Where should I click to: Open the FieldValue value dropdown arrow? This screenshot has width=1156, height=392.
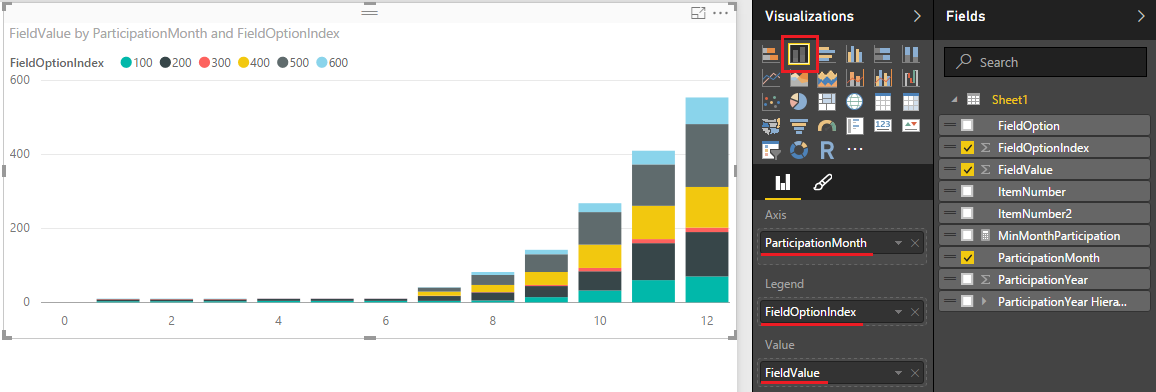(898, 373)
